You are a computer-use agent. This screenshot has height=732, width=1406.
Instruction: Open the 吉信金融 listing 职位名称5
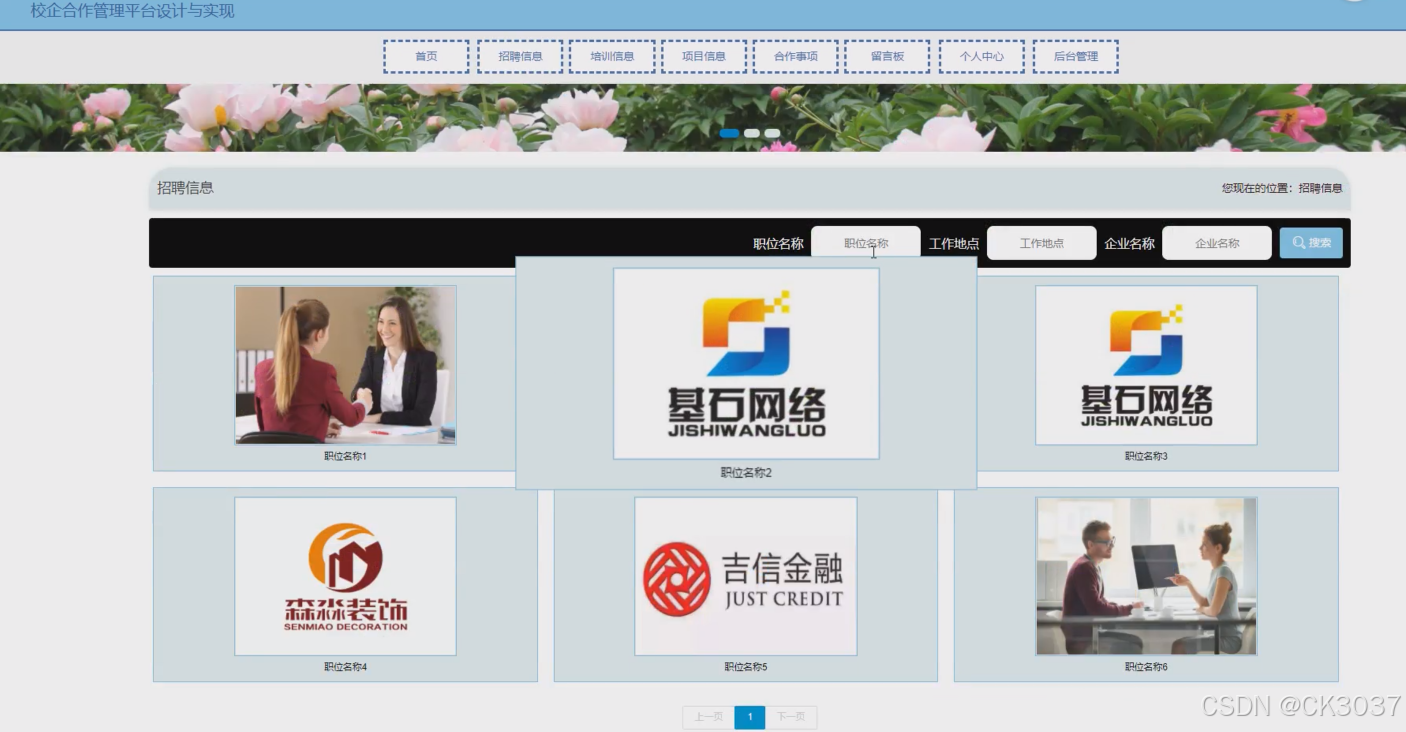coord(745,575)
